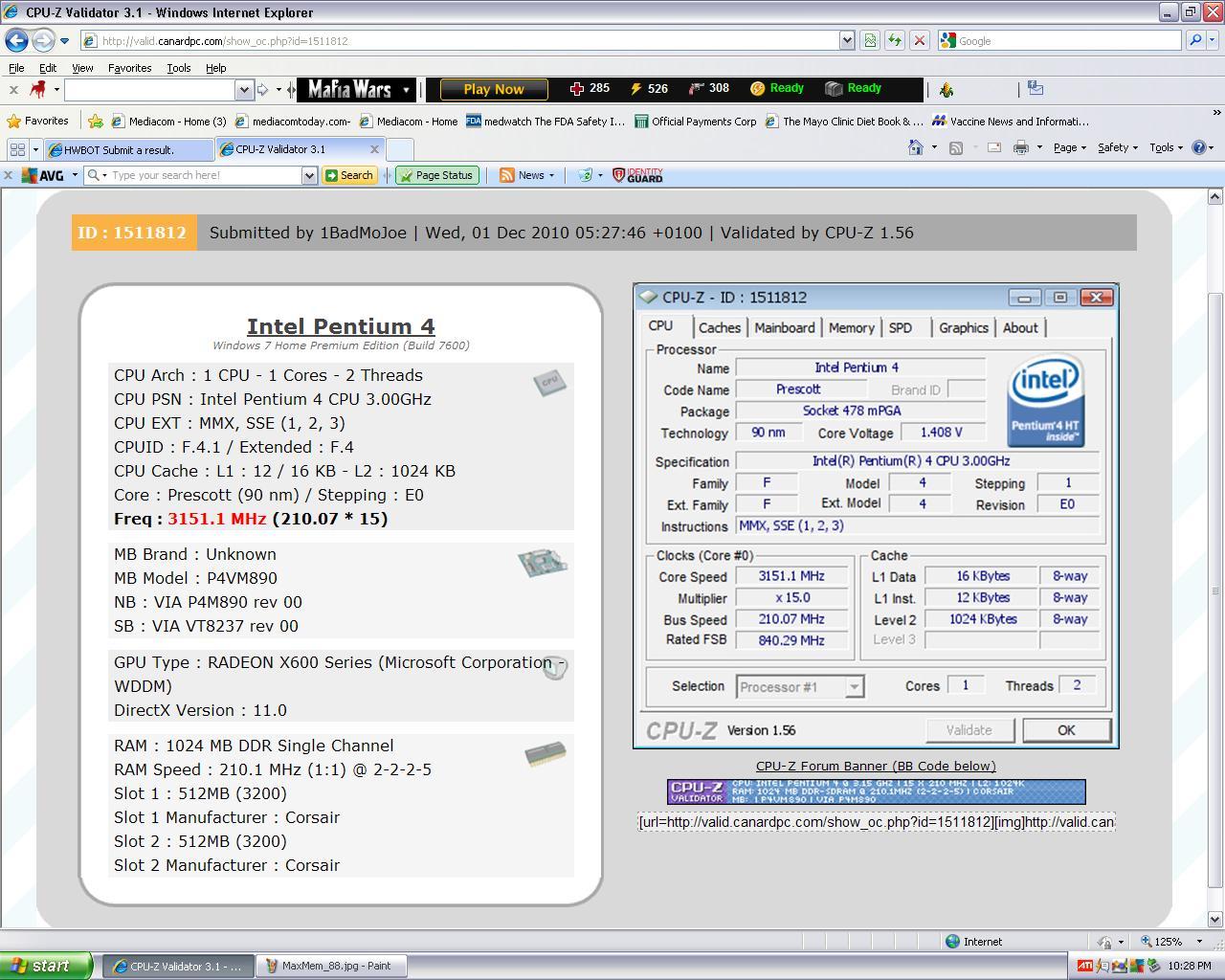Click the RSS feeds icon in command bar
This screenshot has height=980, width=1225.
955,147
